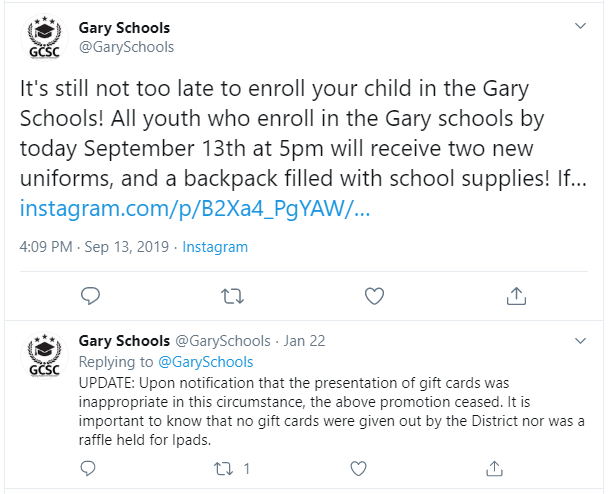
Task: Click the 4:09 PM Sep 13, 2019 timestamp
Action: (94, 247)
